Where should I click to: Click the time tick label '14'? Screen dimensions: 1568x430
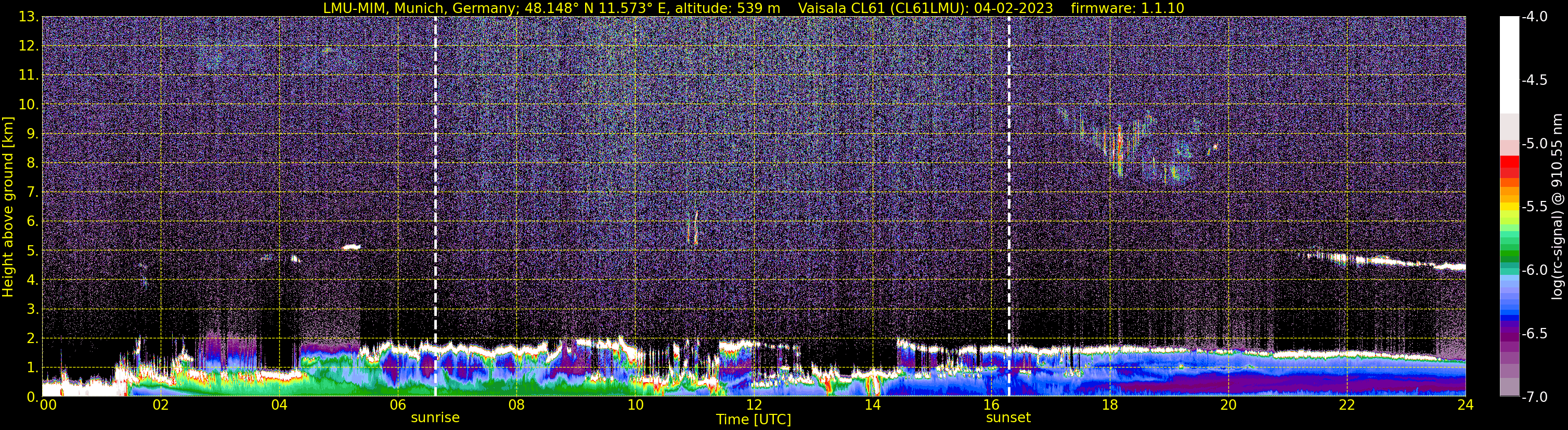[x=872, y=404]
